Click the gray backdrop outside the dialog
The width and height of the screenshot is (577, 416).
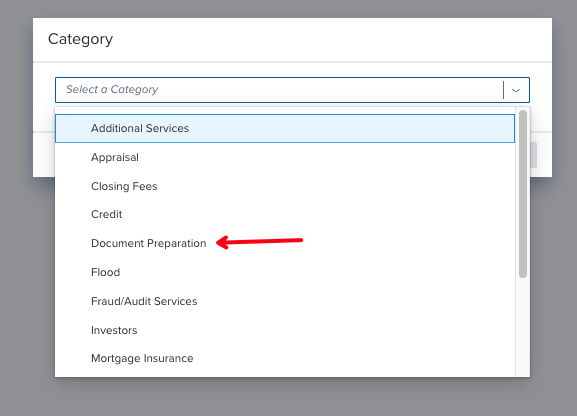[288, 397]
